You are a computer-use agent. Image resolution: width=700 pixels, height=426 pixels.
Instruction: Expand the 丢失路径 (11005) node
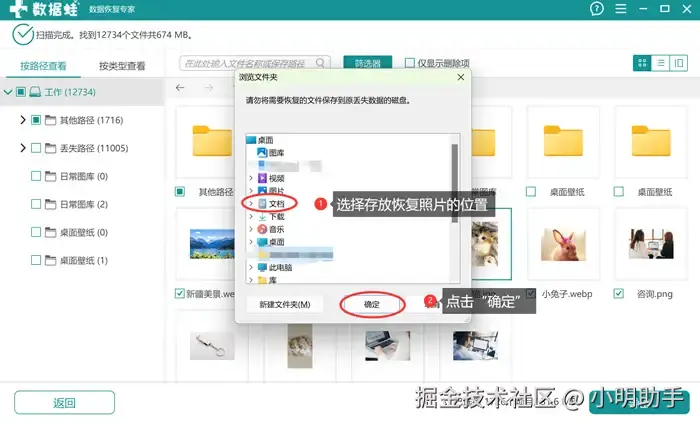click(23, 147)
